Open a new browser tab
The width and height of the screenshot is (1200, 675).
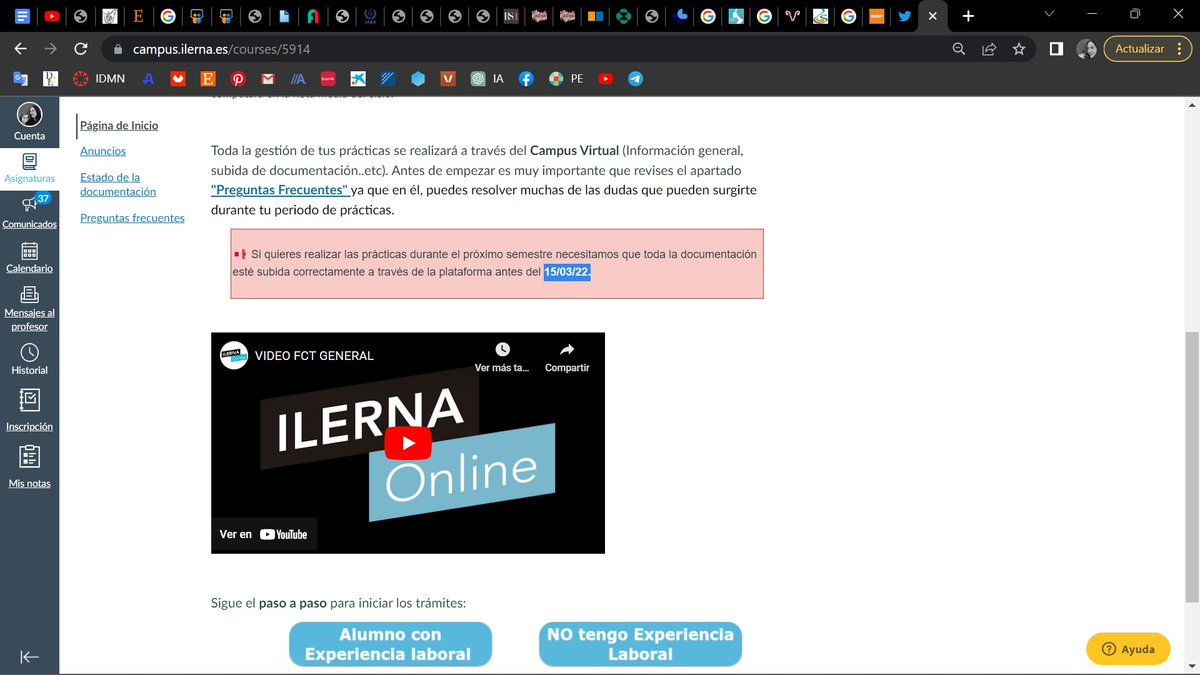click(x=967, y=16)
